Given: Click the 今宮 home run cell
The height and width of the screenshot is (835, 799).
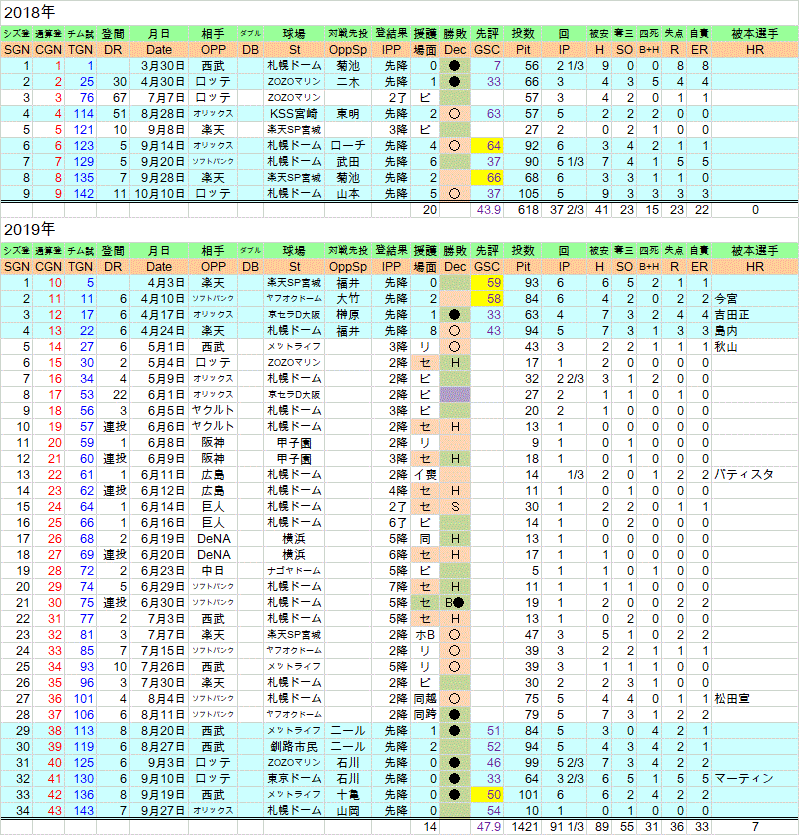Looking at the screenshot, I should [x=755, y=299].
